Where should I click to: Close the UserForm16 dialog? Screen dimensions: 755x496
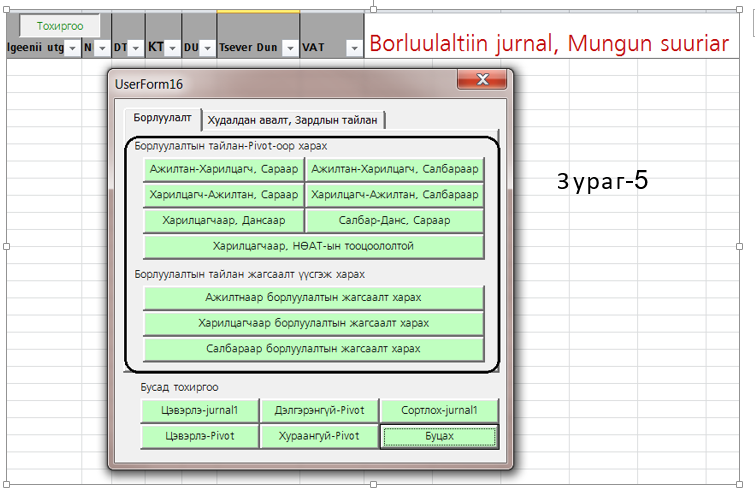click(482, 82)
